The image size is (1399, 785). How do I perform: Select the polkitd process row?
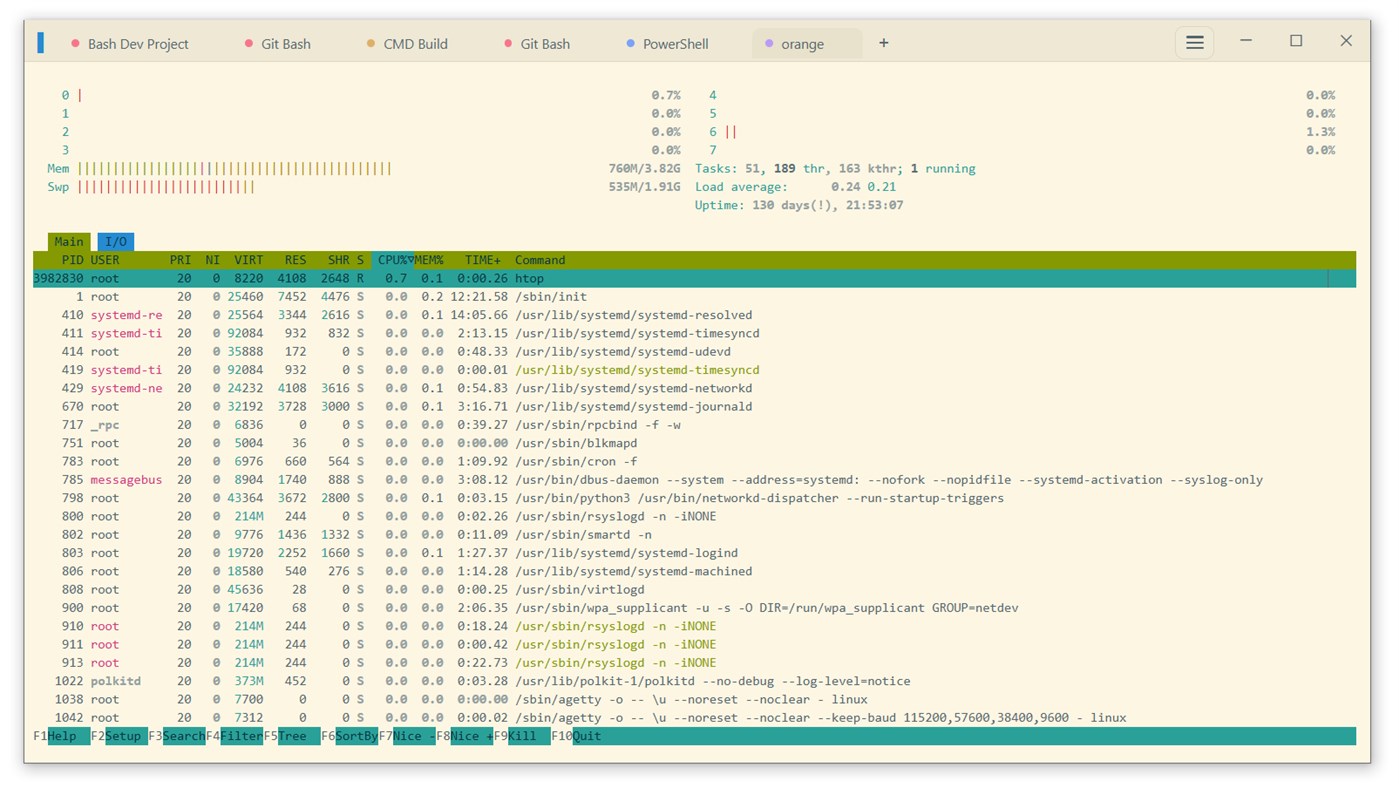694,681
